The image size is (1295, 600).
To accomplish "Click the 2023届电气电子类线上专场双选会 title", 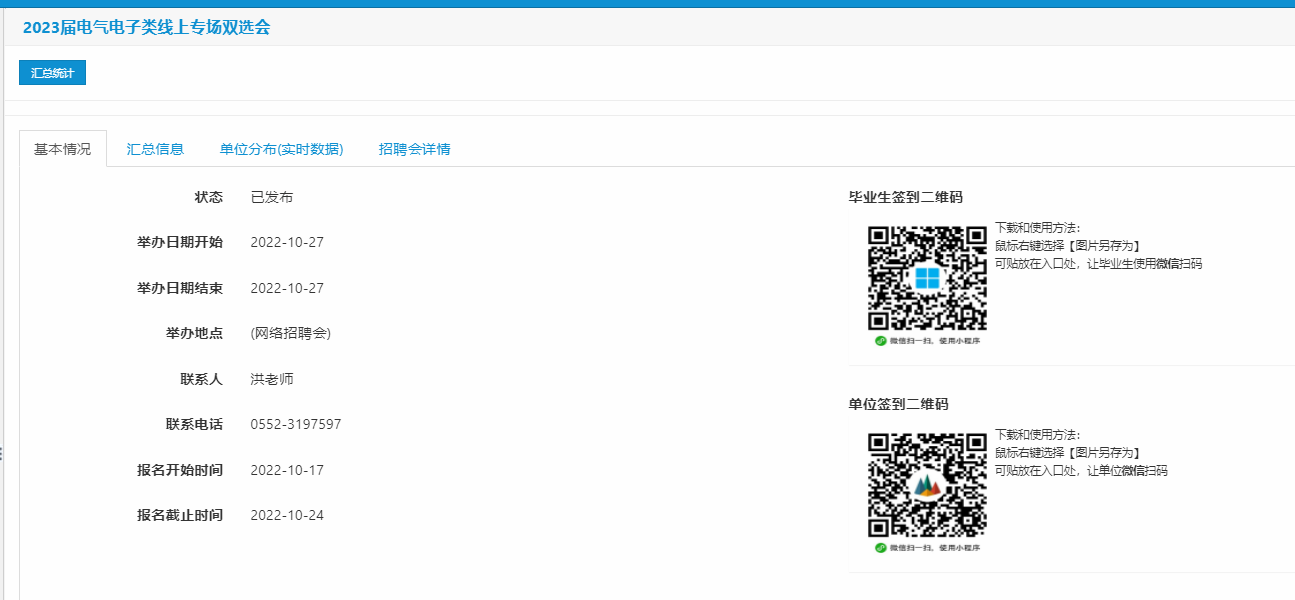I will pyautogui.click(x=146, y=27).
